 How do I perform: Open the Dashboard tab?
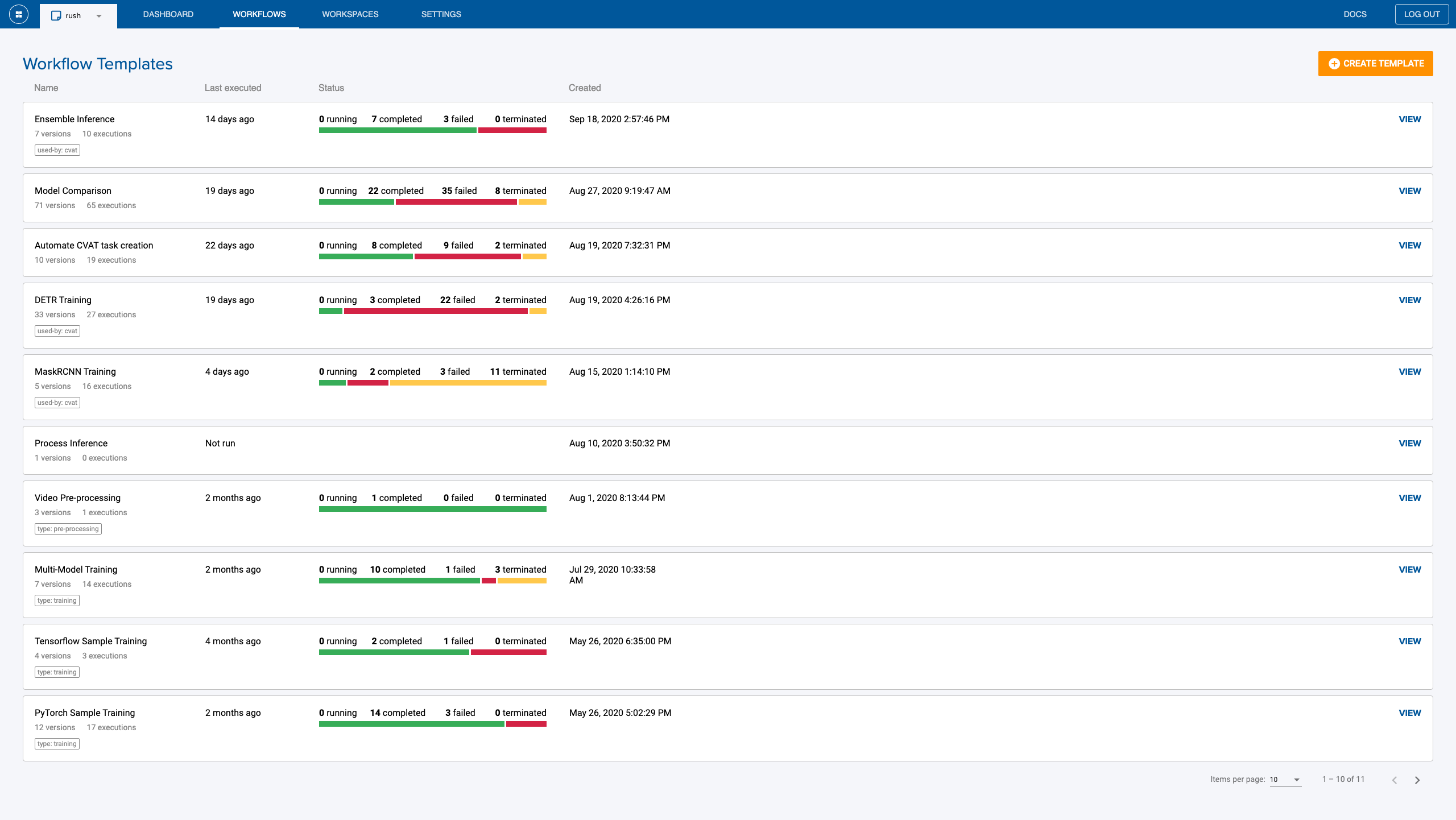pyautogui.click(x=168, y=14)
